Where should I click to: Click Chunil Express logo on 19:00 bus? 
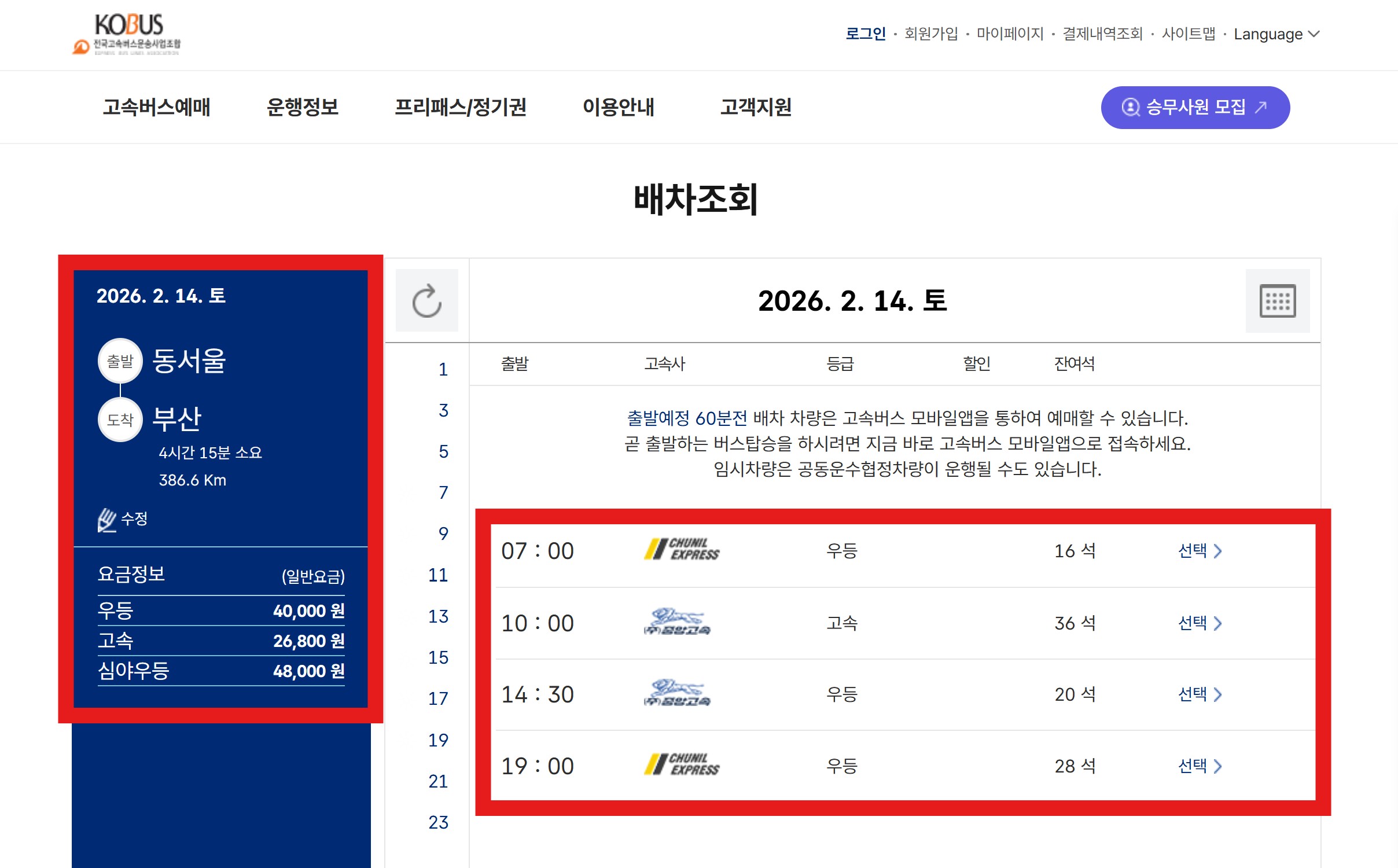[682, 765]
